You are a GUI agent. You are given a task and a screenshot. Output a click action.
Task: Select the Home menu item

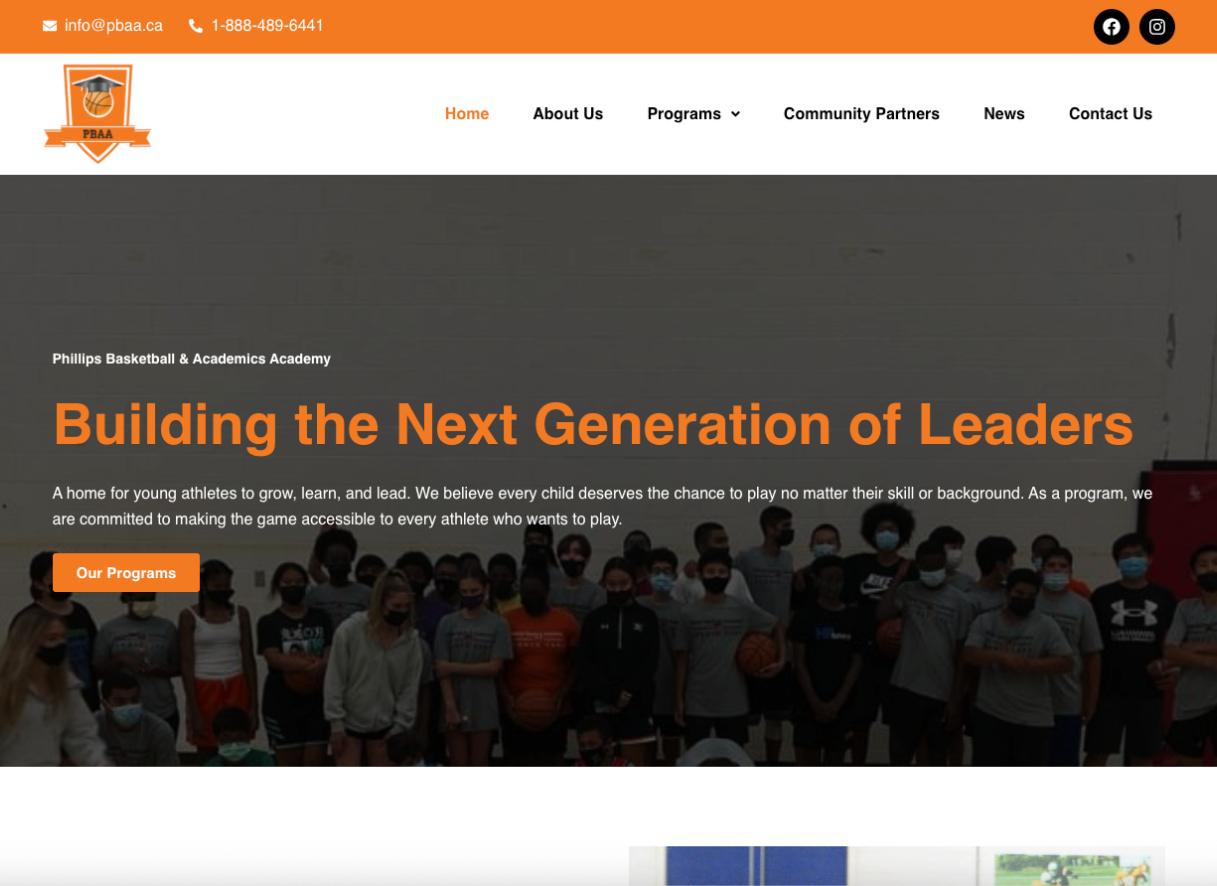[467, 114]
